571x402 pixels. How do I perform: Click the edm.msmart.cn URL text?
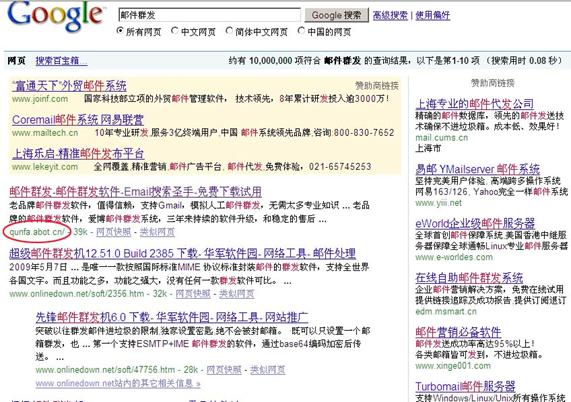coord(446,311)
